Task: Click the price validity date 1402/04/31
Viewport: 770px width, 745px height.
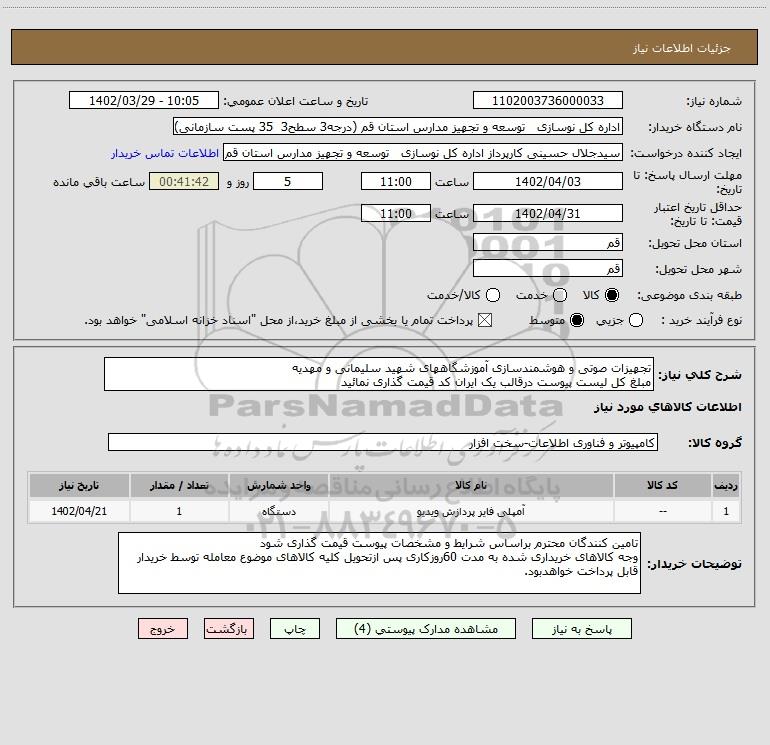Action: [548, 214]
